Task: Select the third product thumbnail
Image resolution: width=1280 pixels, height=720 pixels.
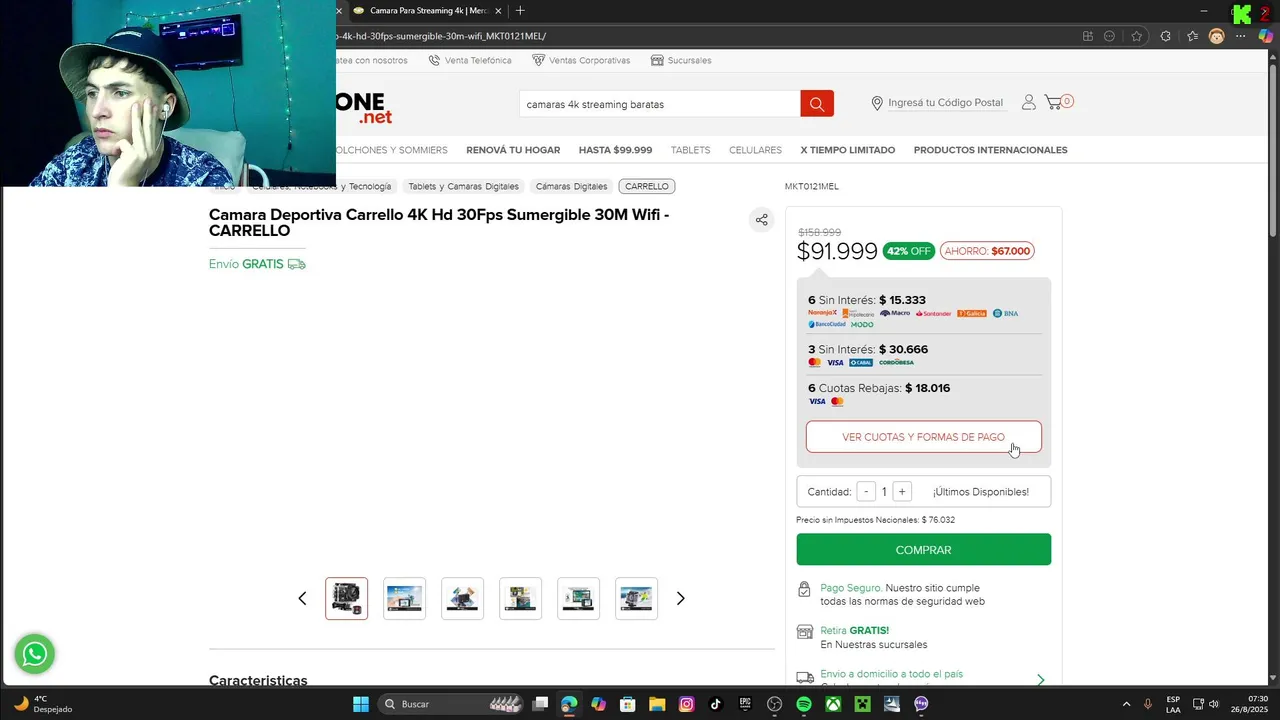Action: click(x=462, y=598)
